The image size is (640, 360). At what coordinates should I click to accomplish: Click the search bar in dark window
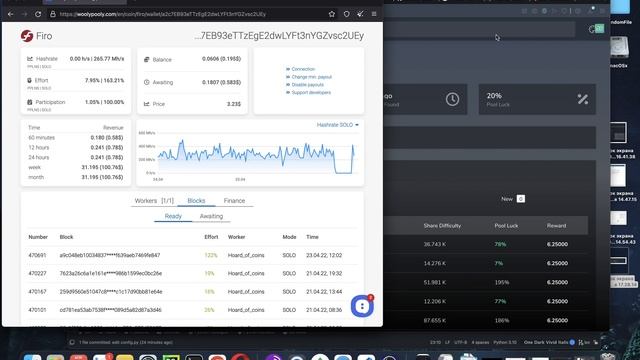coord(480,29)
